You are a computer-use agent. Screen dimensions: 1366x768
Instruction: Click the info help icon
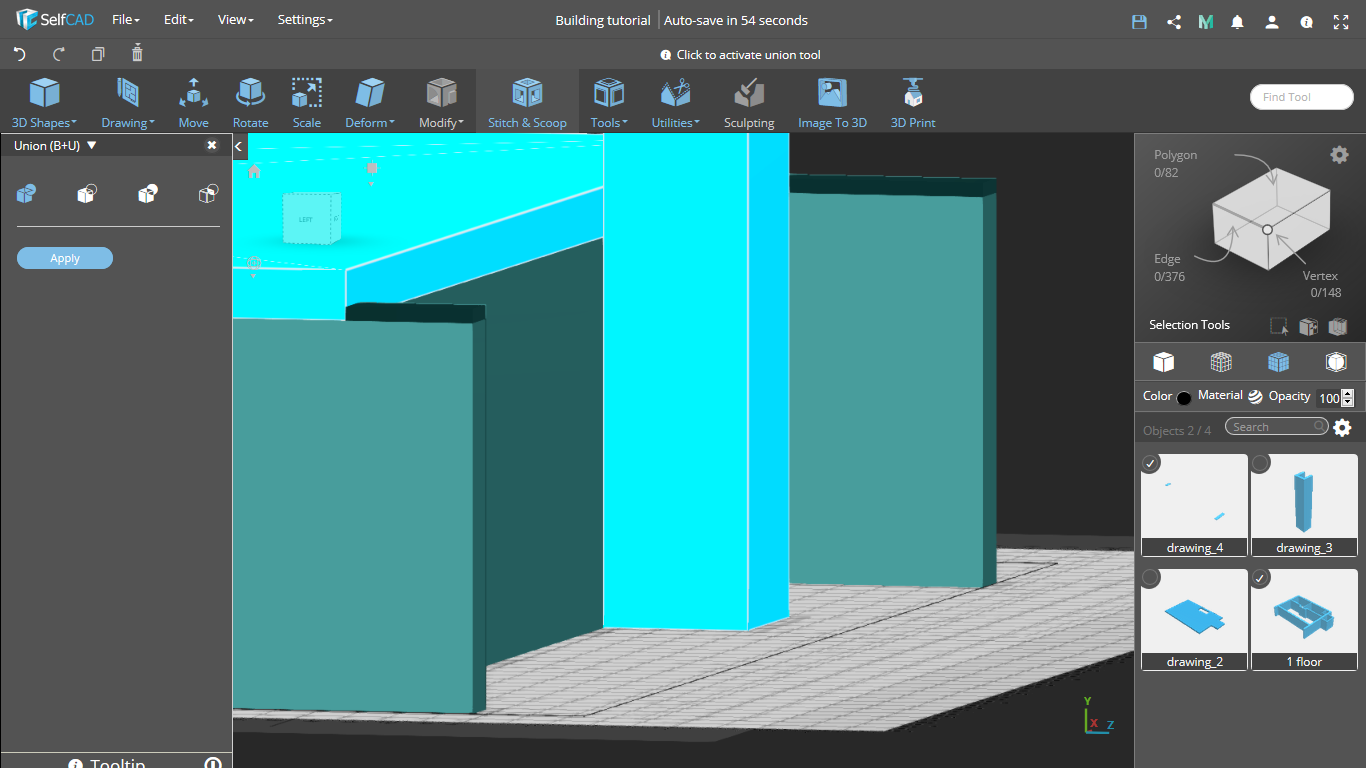pyautogui.click(x=1306, y=21)
